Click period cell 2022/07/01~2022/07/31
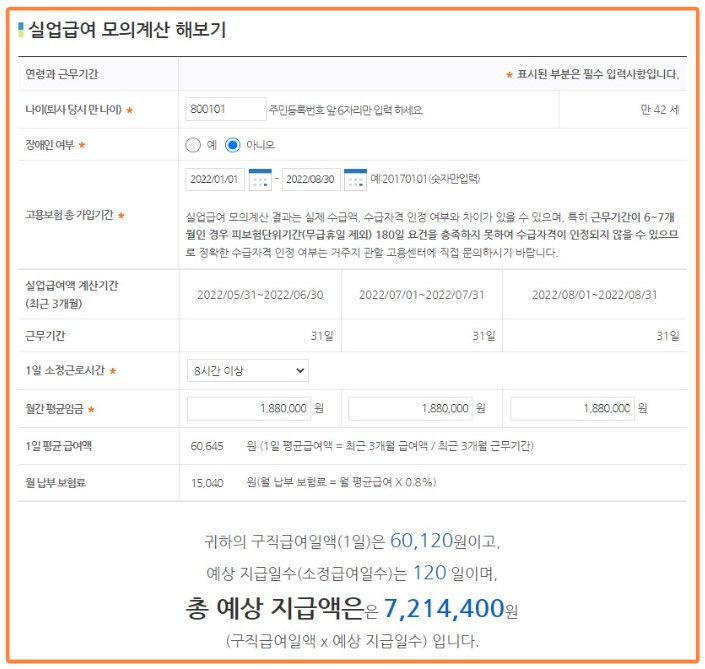The width and height of the screenshot is (705, 669). click(x=422, y=295)
